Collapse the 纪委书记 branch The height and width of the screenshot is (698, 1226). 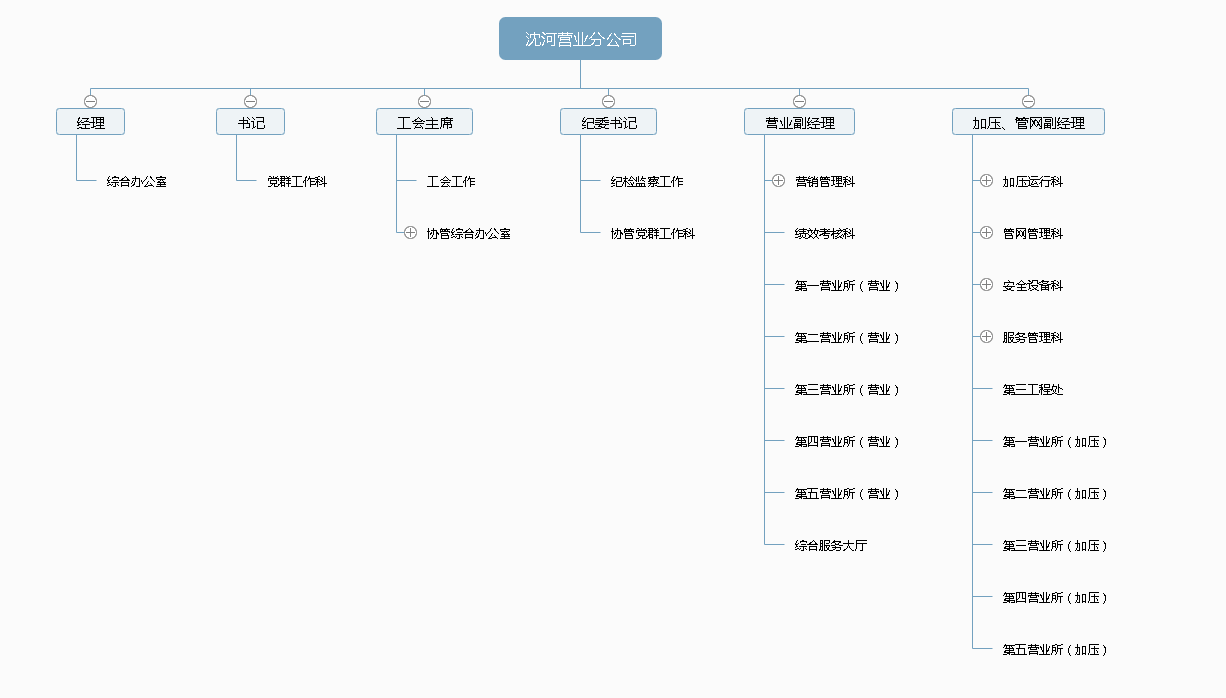(608, 101)
